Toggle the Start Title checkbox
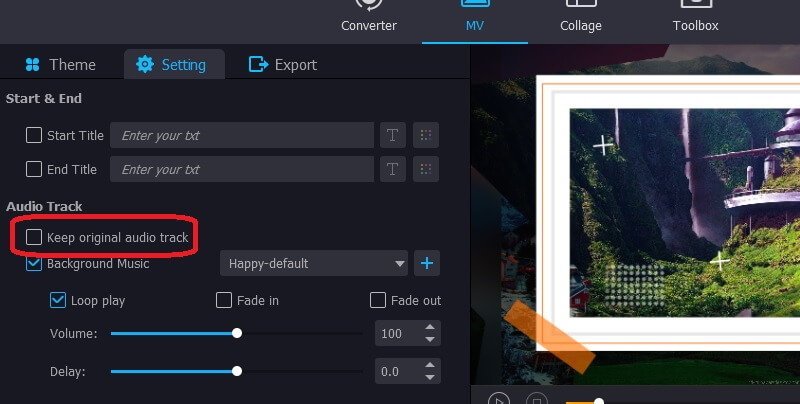The height and width of the screenshot is (404, 800). coord(35,135)
